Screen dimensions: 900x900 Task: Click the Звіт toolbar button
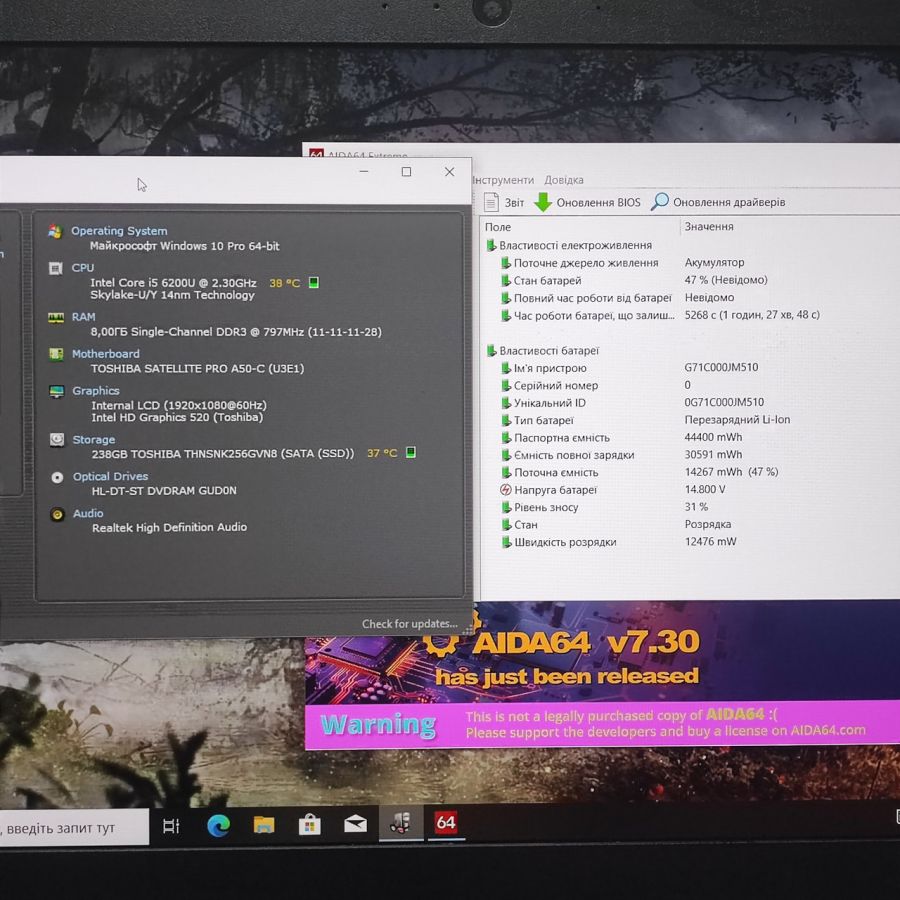(504, 202)
